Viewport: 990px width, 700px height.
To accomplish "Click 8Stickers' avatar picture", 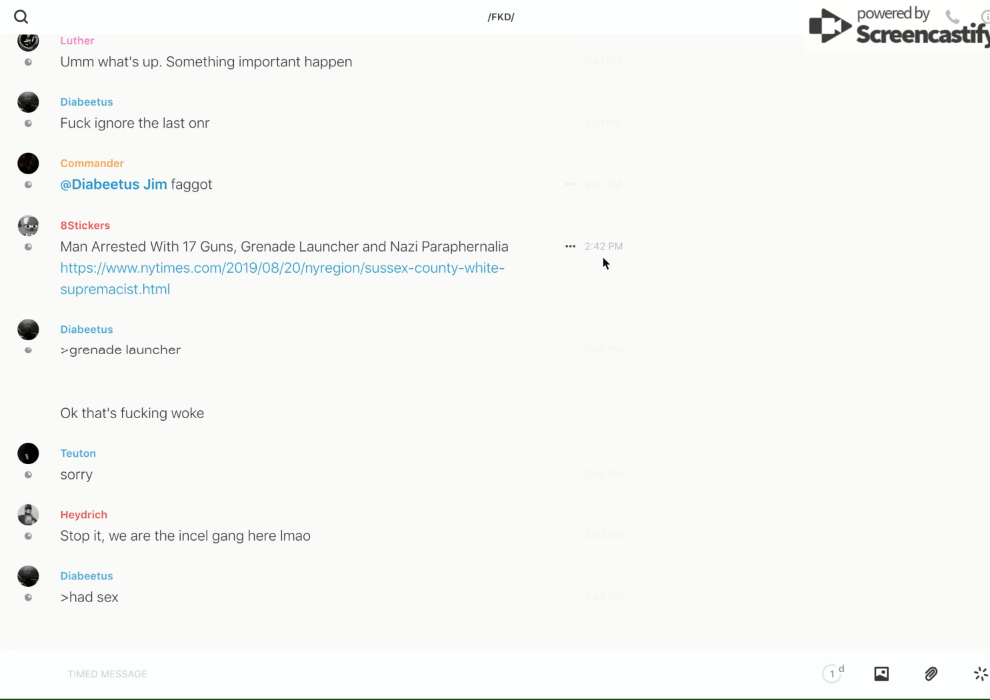I will 28,225.
